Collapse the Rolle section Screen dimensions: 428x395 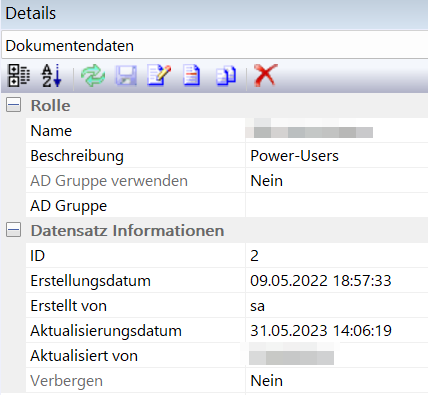tap(13, 105)
